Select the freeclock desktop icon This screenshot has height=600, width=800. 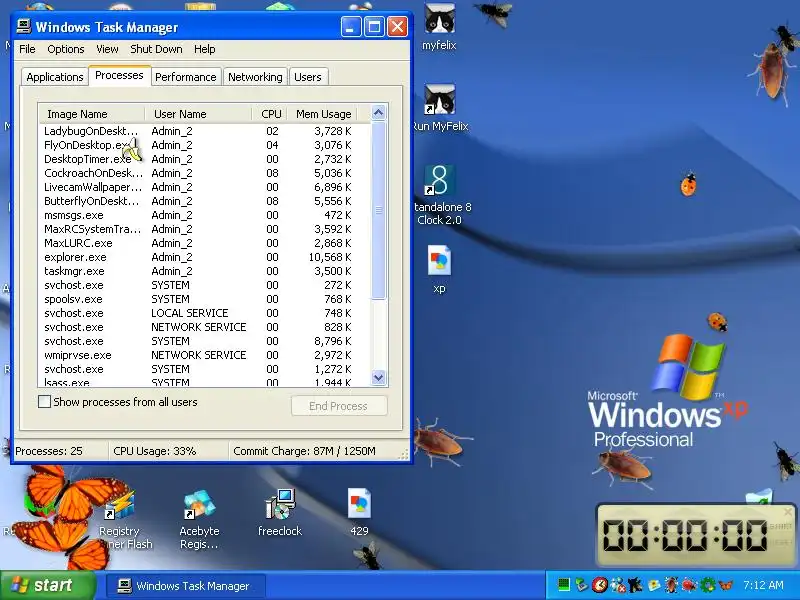[x=280, y=512]
